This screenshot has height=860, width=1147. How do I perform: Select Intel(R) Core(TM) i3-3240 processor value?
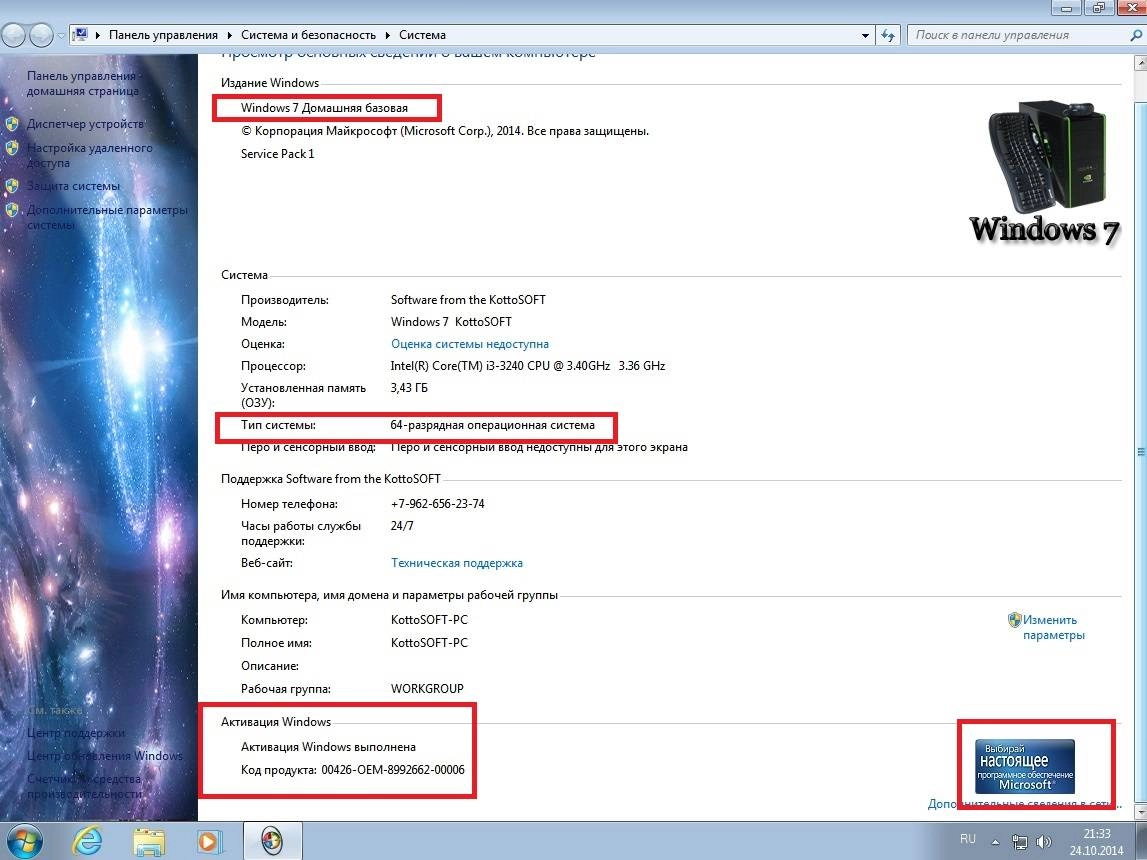pos(527,366)
